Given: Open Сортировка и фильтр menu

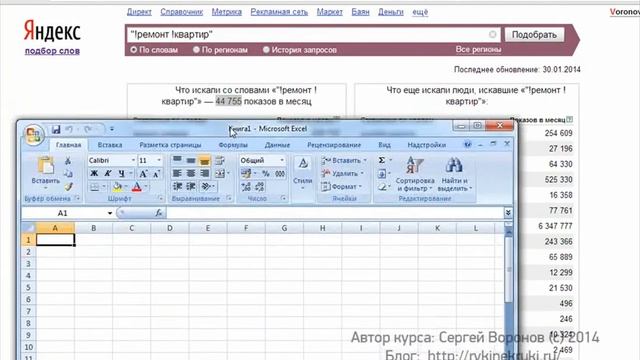Looking at the screenshot, I should click(415, 174).
